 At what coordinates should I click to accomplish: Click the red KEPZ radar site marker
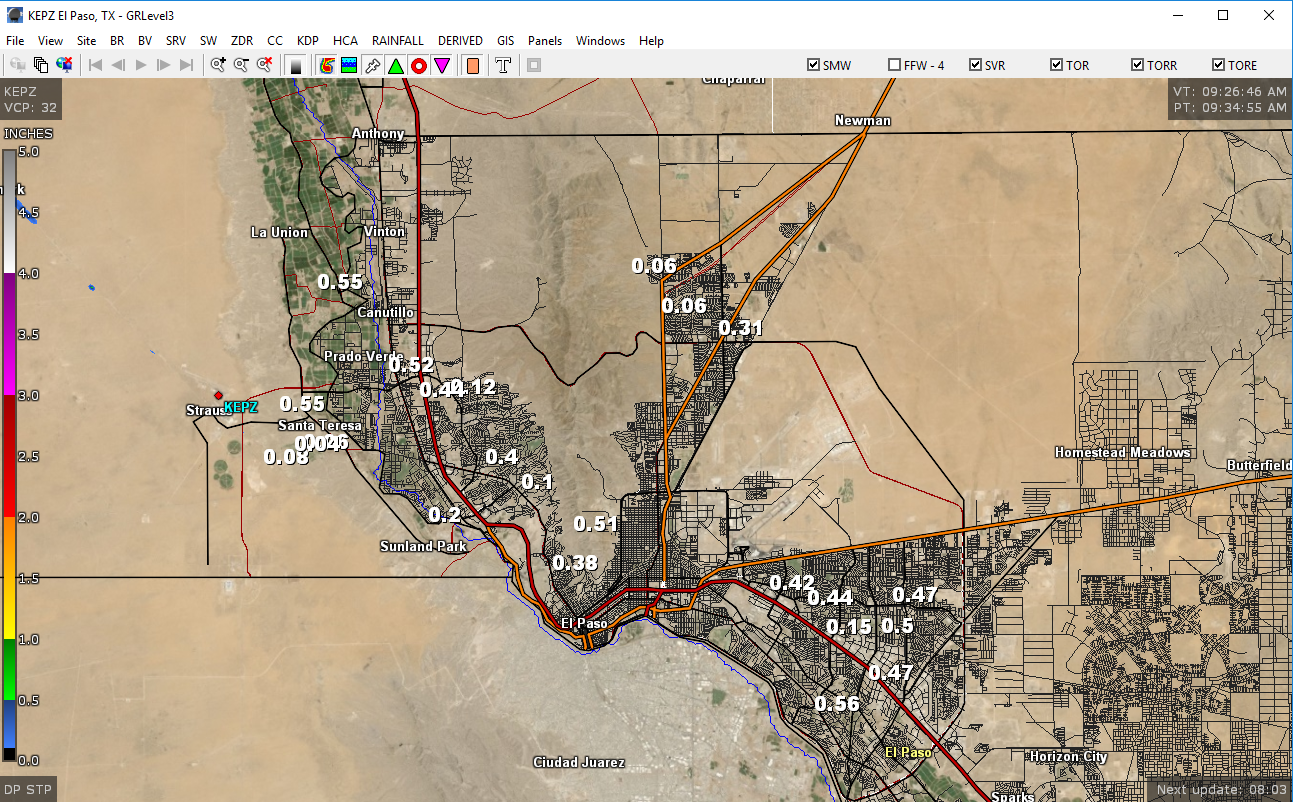click(x=218, y=395)
